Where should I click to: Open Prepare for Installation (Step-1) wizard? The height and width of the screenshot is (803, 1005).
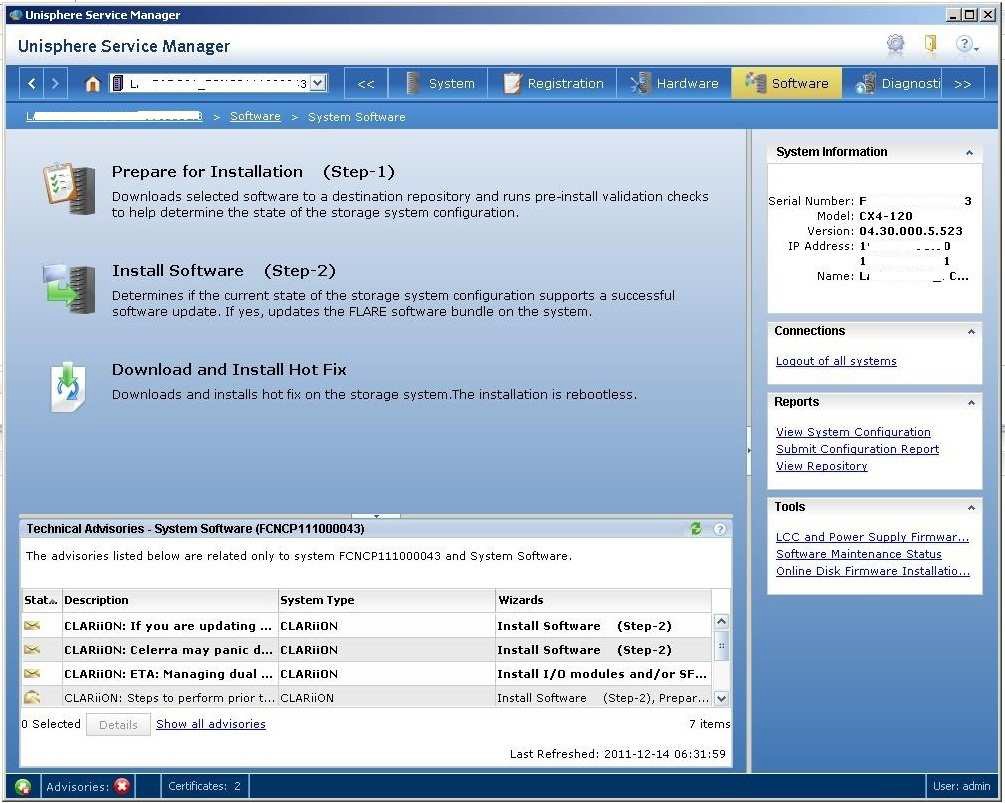coord(253,172)
